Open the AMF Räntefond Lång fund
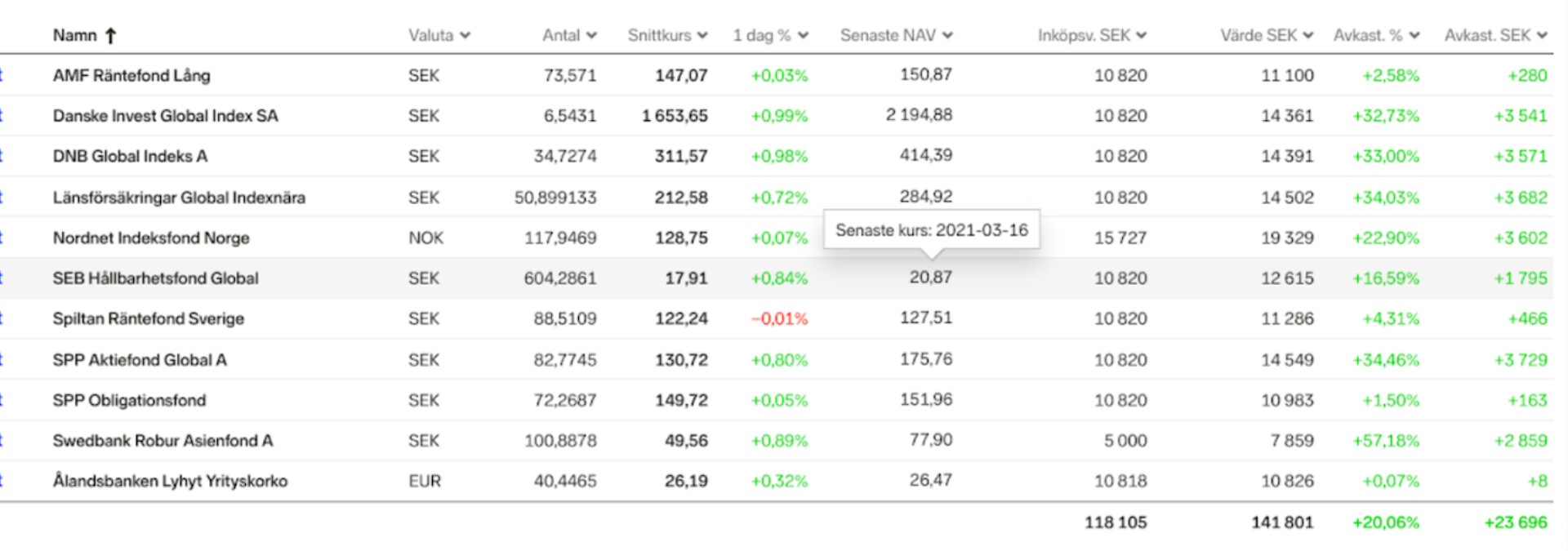The image size is (1568, 551). pyautogui.click(x=131, y=76)
